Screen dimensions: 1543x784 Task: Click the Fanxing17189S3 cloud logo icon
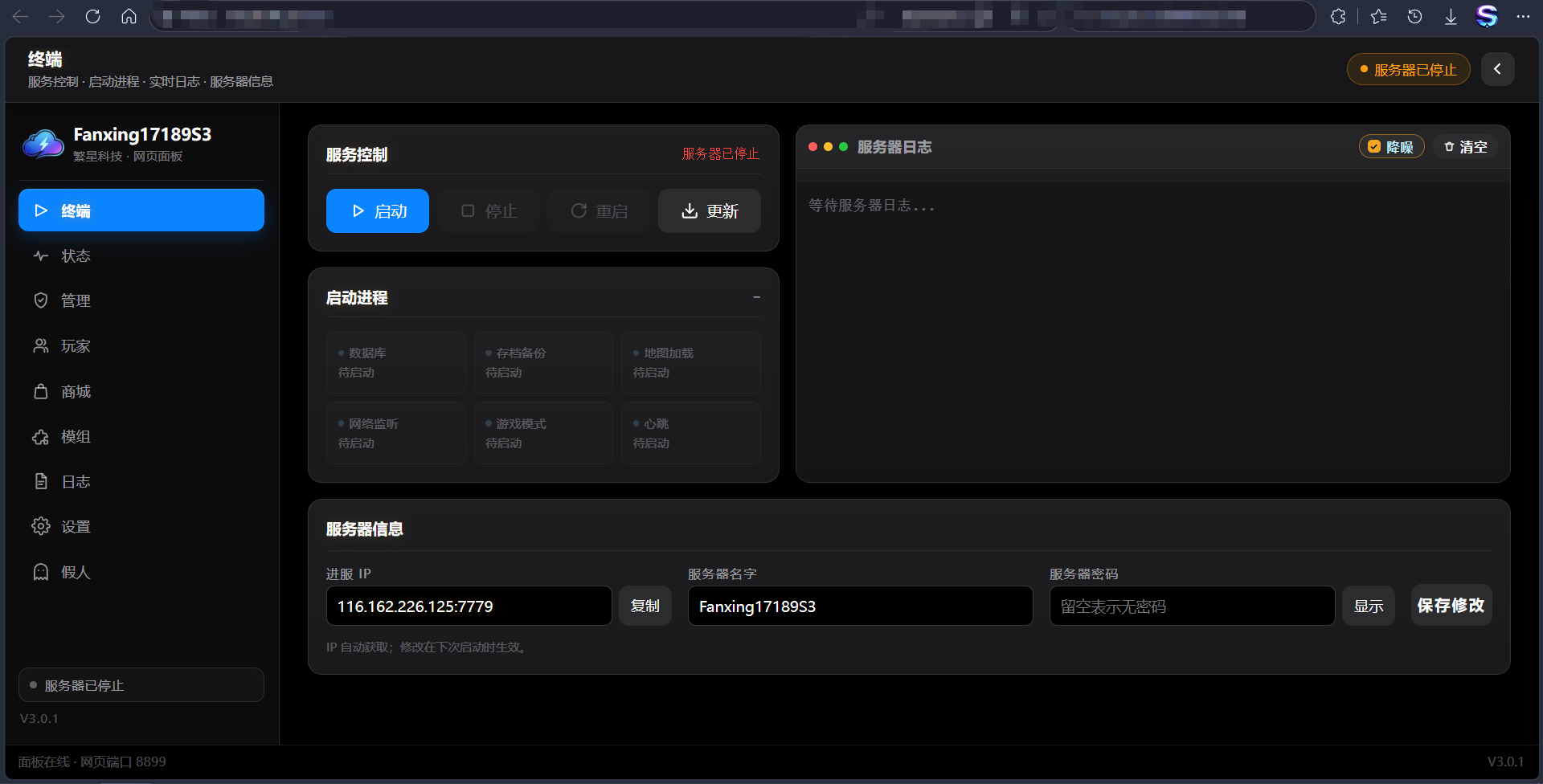(43, 145)
